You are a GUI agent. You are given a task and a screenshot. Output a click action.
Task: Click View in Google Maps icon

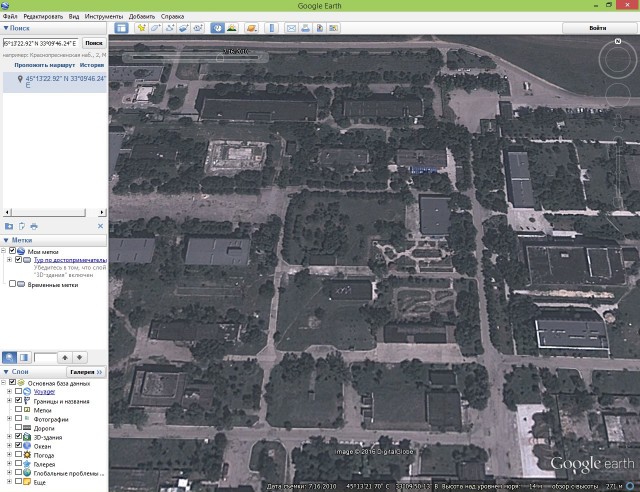pyautogui.click(x=333, y=28)
